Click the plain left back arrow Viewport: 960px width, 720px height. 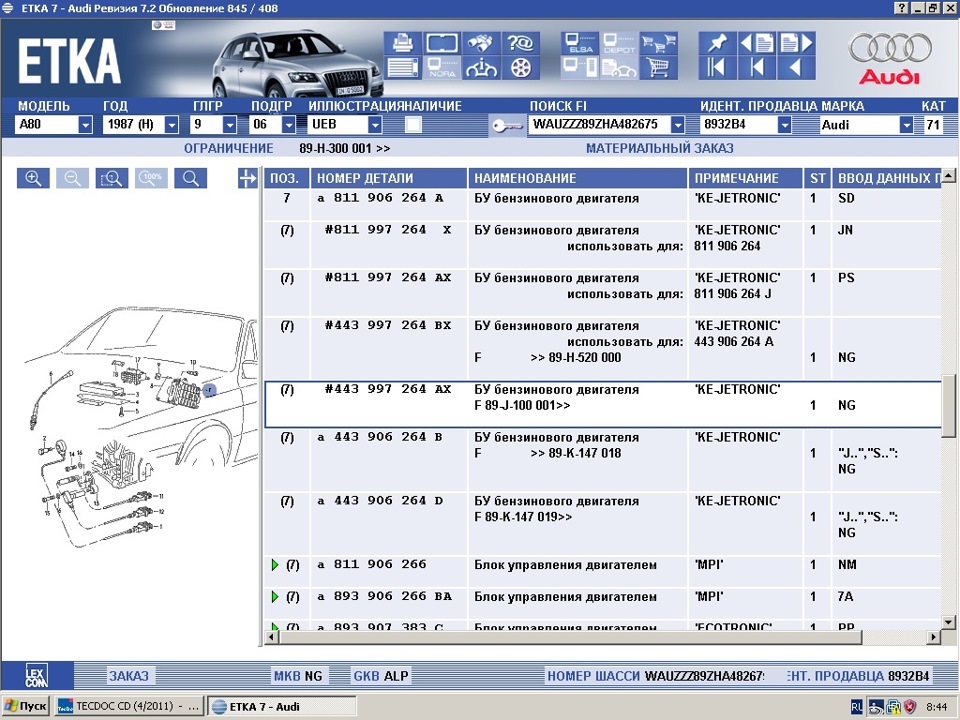pos(796,68)
